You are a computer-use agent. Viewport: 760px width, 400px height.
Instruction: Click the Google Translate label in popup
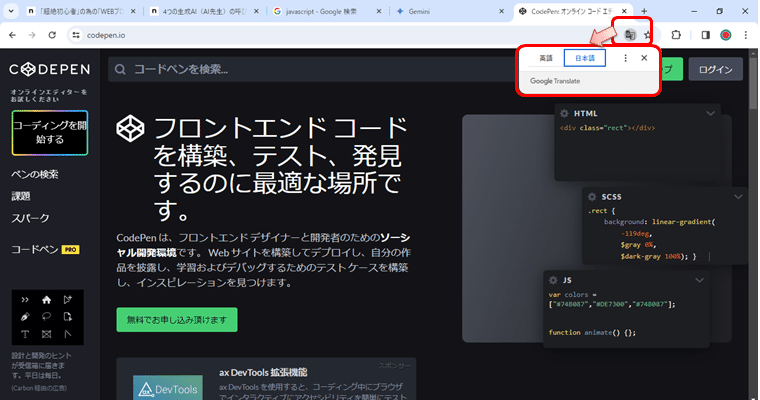pos(555,81)
